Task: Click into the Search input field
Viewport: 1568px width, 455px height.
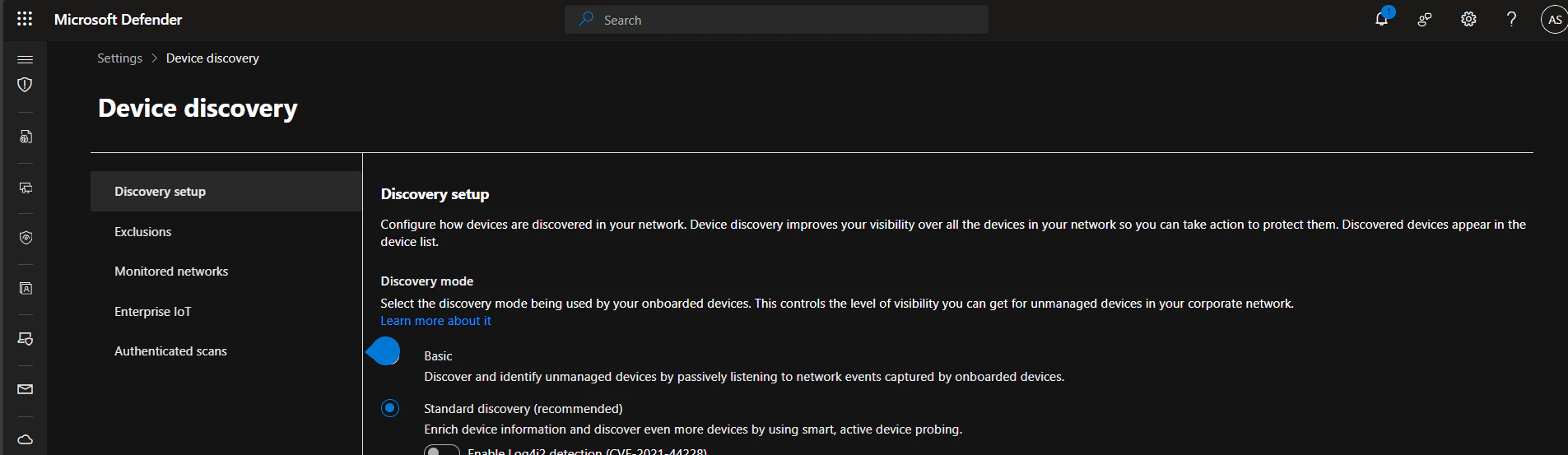Action: 776,20
